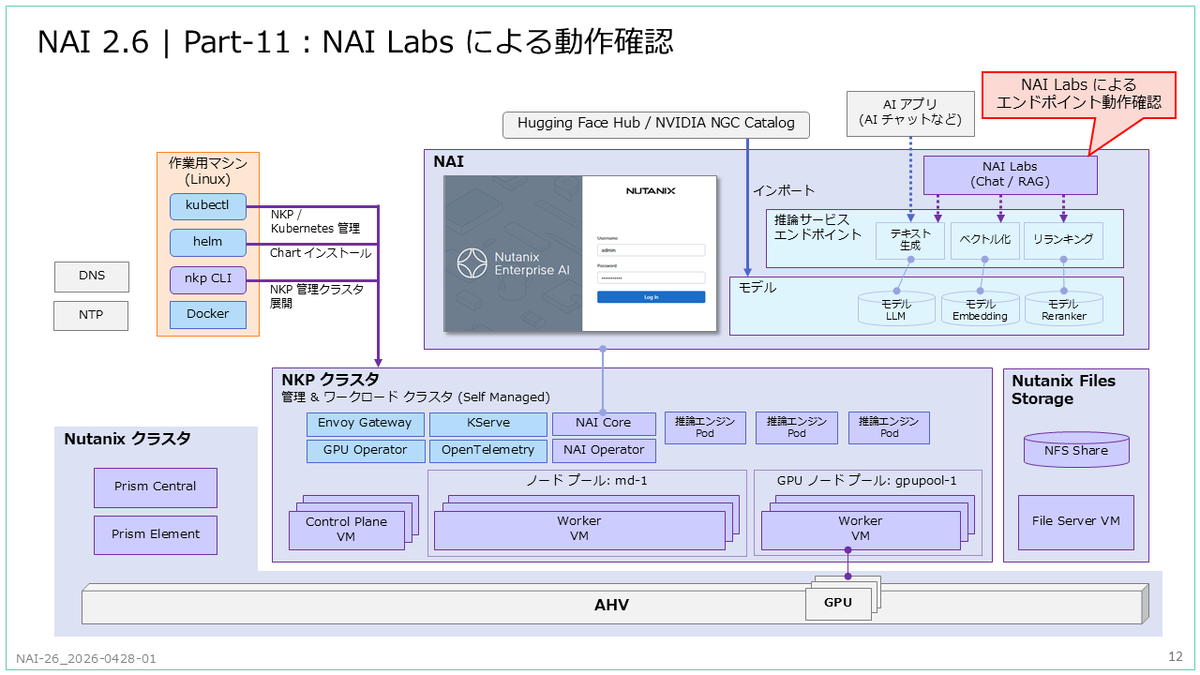1200x675 pixels.
Task: Click the 管理 & ワークロード クラスタ (Self Managed) subtitle
Action: (x=415, y=397)
